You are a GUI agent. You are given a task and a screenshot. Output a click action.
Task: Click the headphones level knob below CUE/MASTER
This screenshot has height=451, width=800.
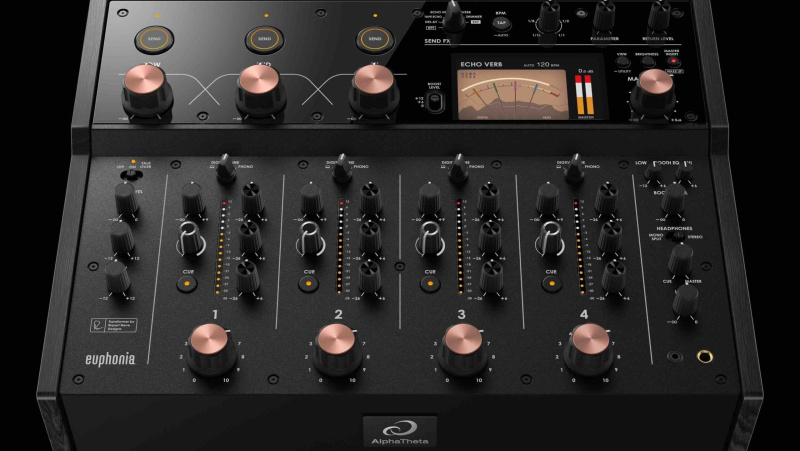point(685,300)
